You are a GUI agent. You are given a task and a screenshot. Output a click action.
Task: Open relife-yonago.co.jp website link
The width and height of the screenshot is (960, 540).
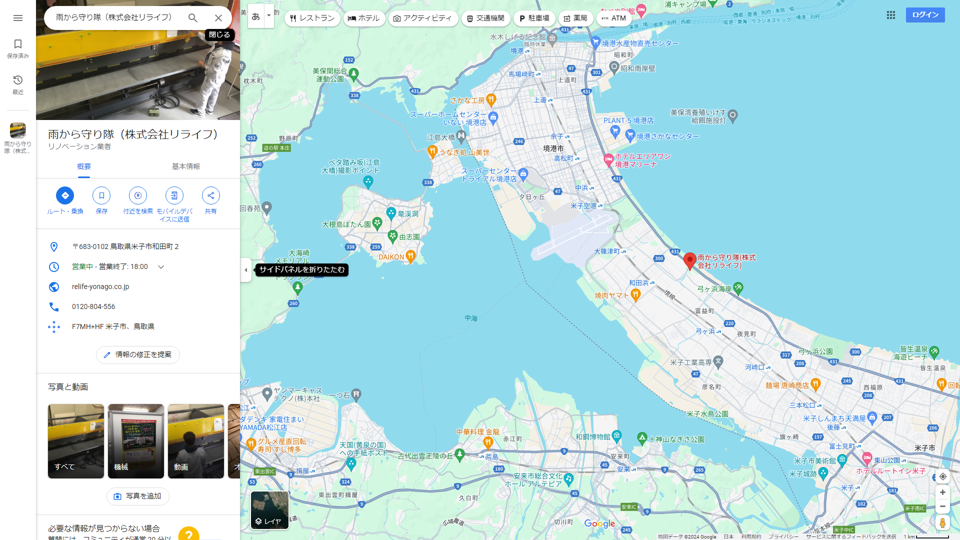click(100, 287)
